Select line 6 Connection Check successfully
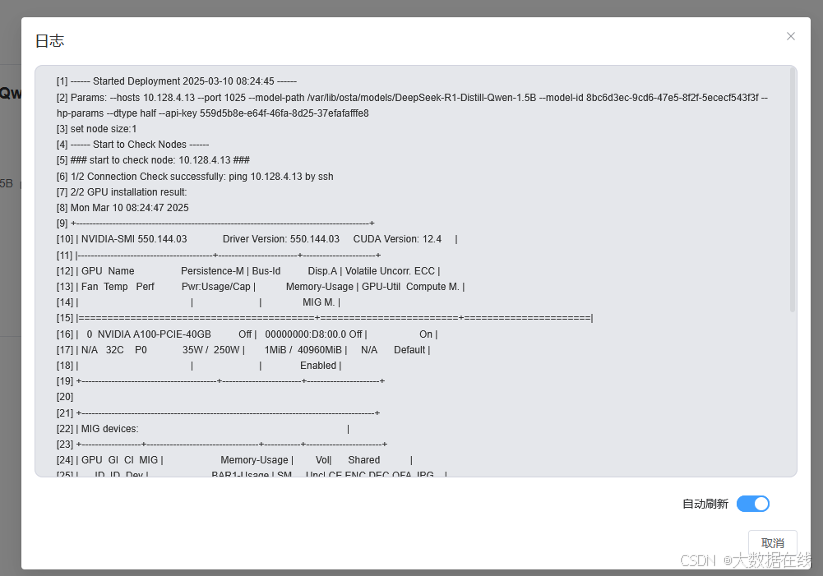824x576 pixels. click(x=195, y=177)
